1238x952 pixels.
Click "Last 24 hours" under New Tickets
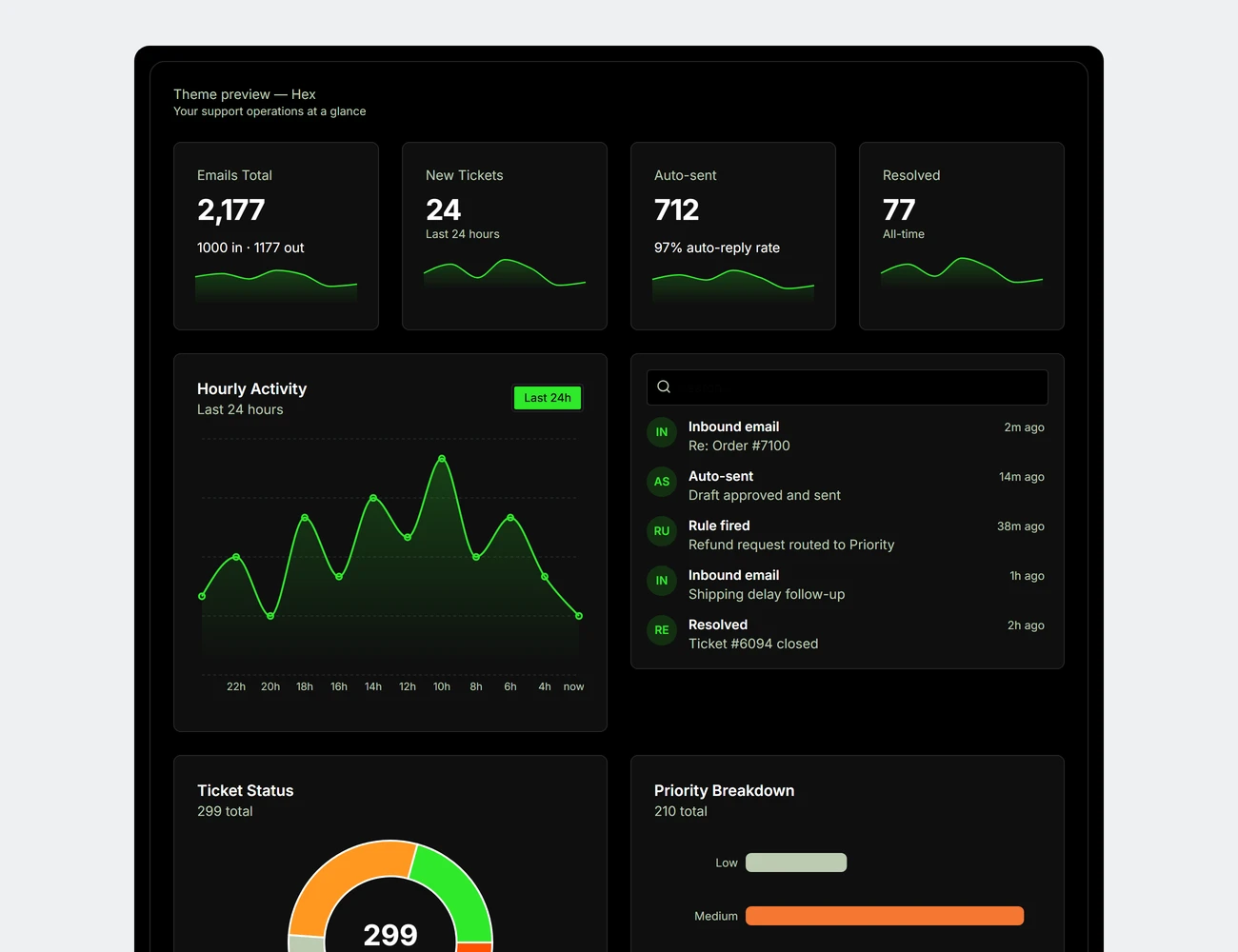463,234
